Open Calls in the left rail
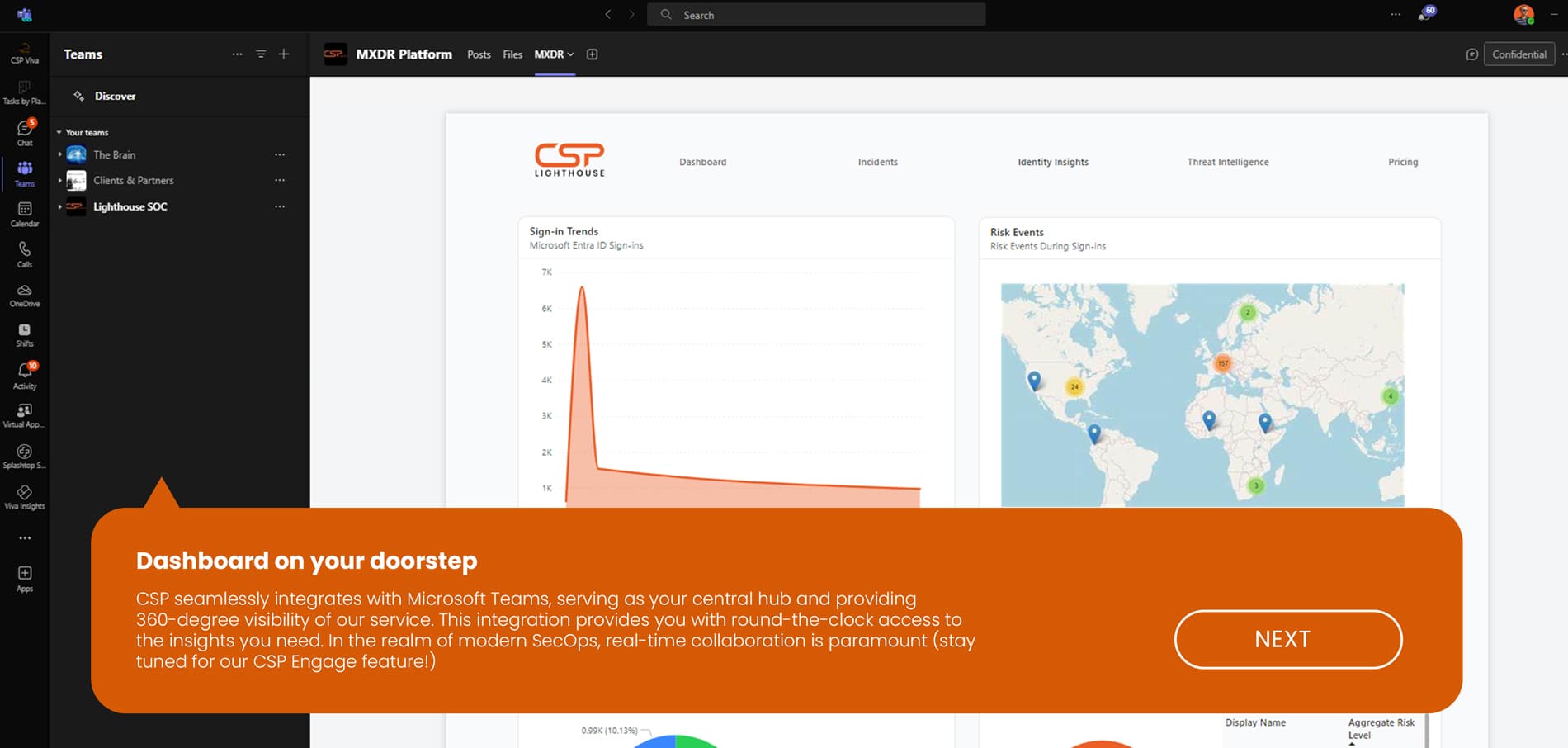1568x748 pixels. (x=25, y=254)
